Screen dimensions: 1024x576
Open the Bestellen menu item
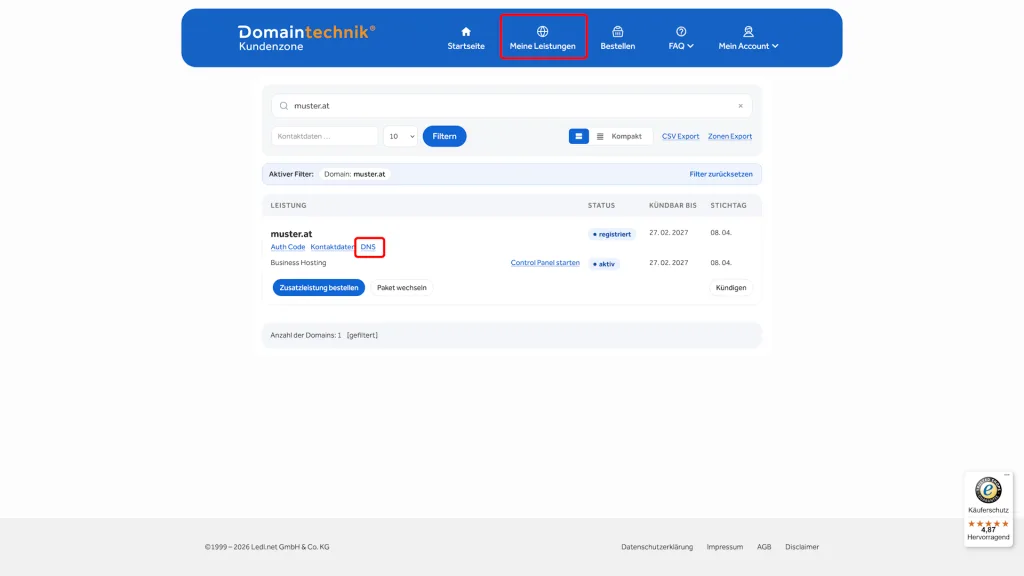(x=617, y=39)
